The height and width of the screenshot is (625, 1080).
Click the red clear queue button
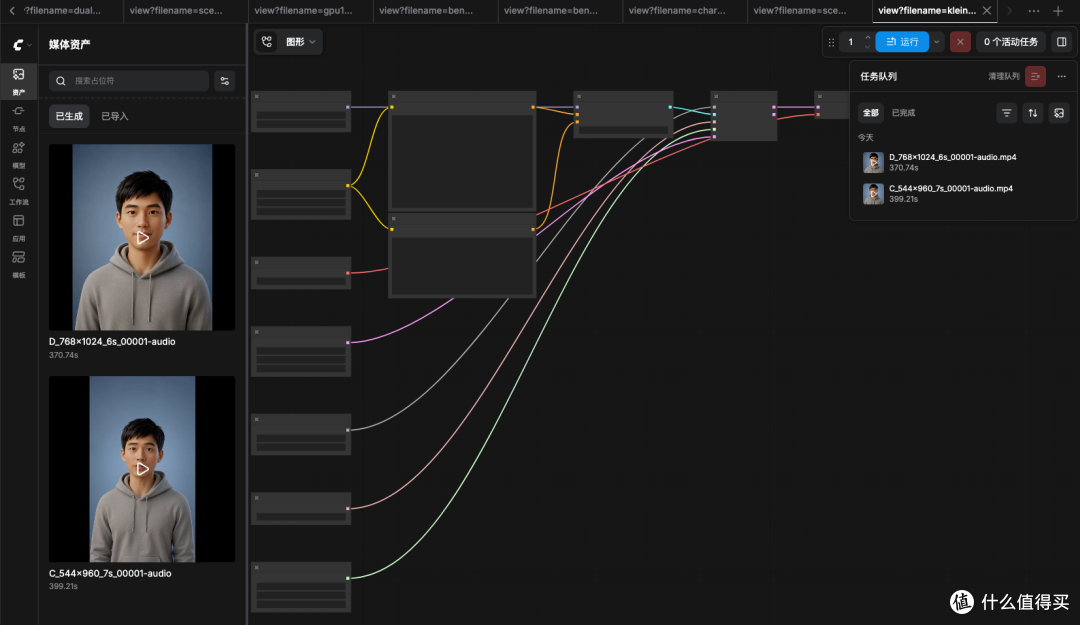click(1035, 76)
